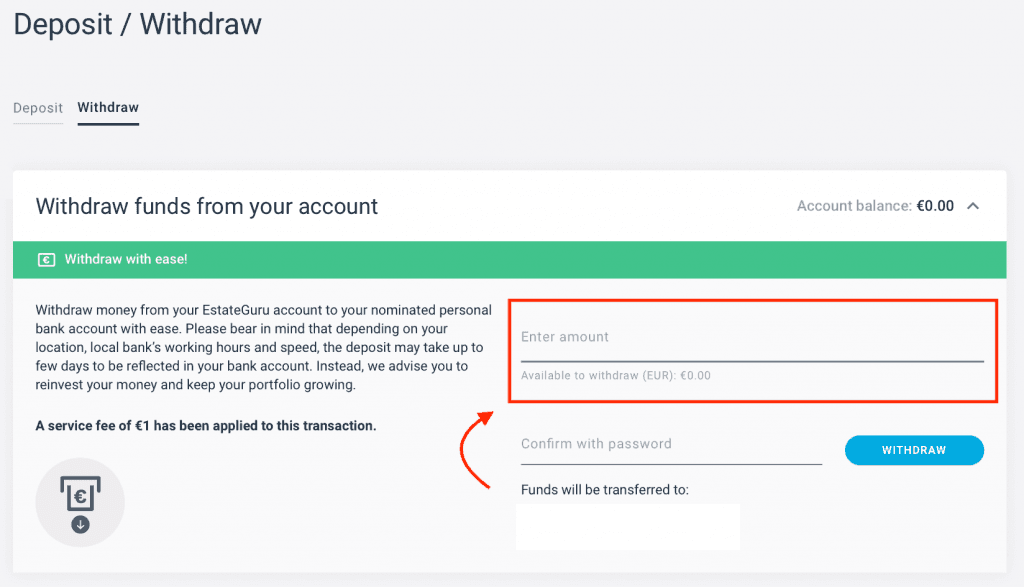Click the Account balance label
Viewport: 1024px width, 587px height.
tap(853, 206)
